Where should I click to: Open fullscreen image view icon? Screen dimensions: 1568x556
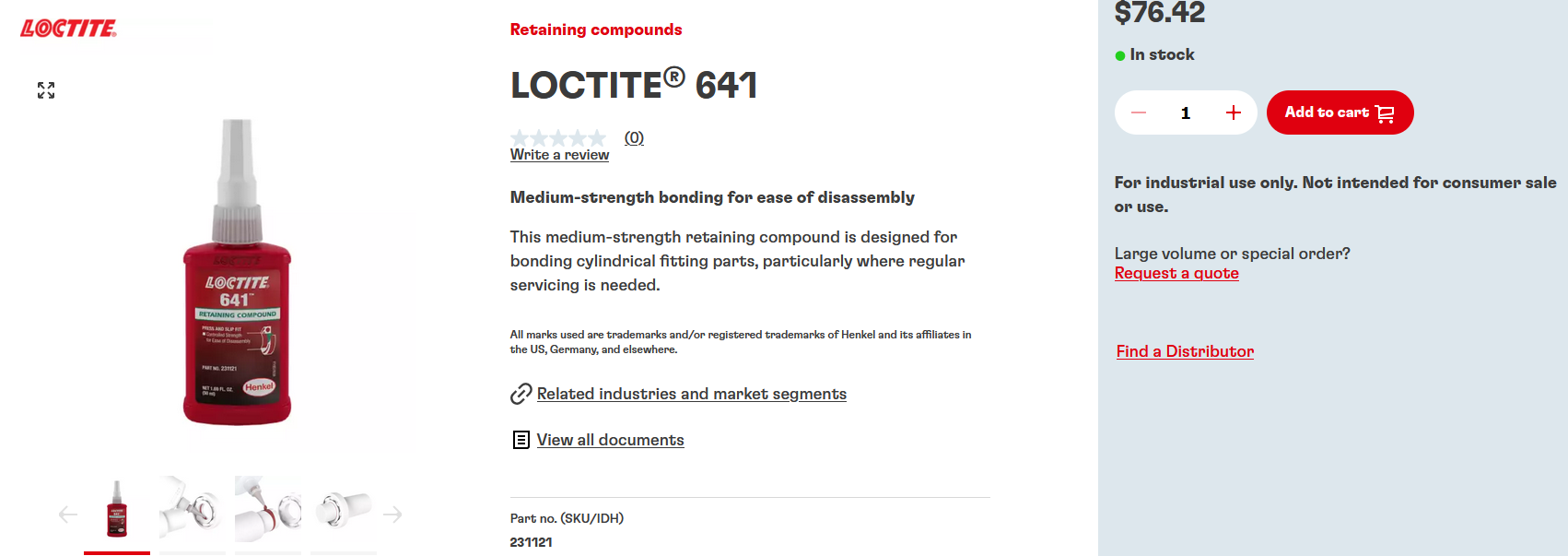46,90
